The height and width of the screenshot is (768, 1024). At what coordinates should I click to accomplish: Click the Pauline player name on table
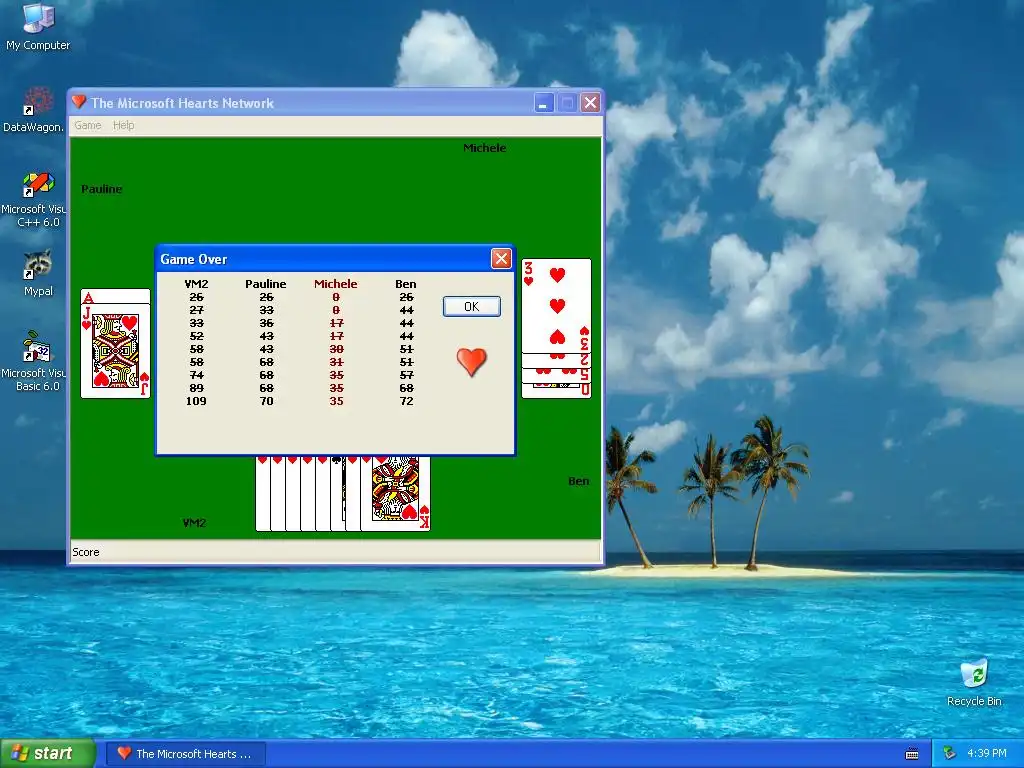tap(102, 189)
